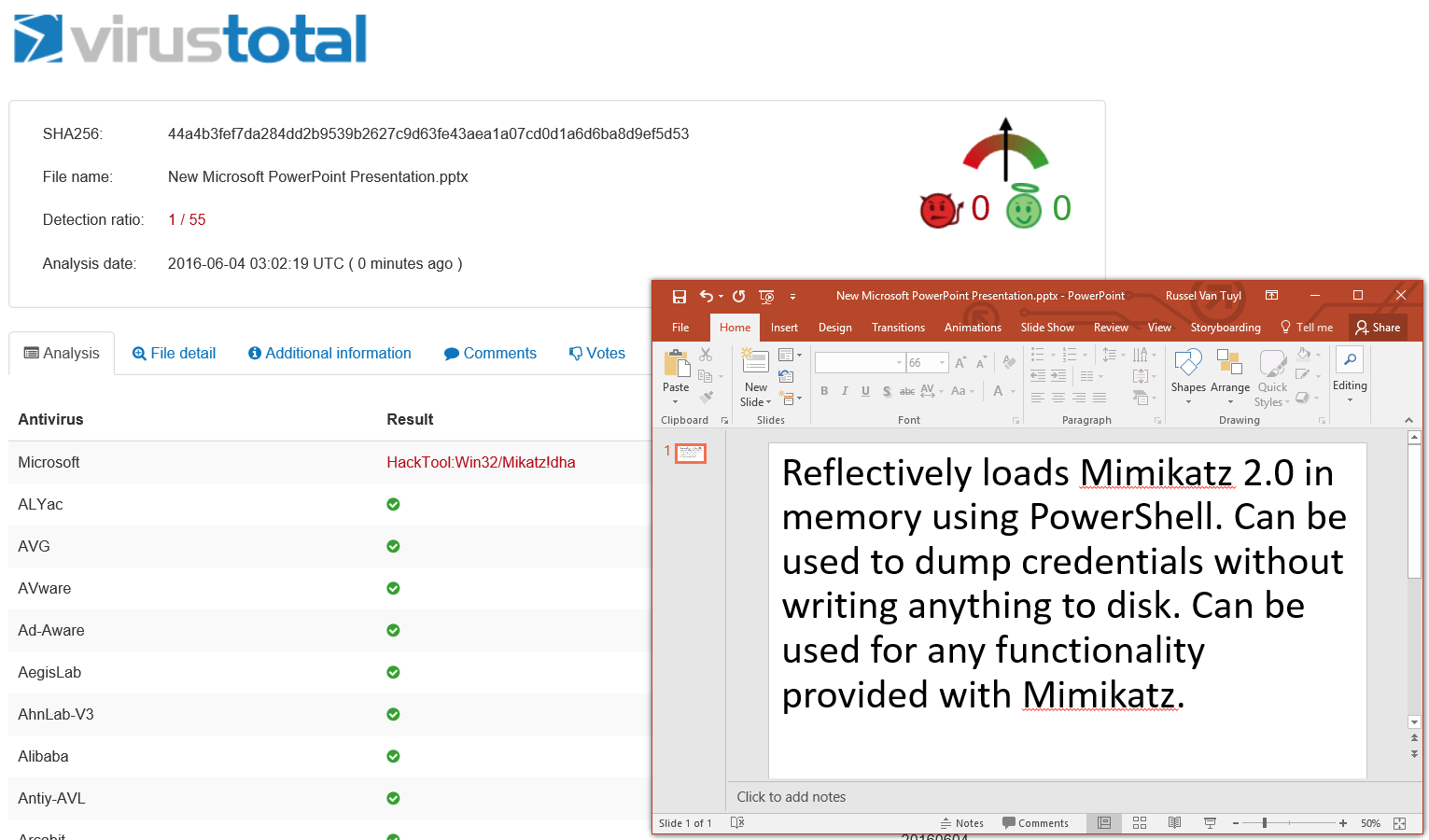Open the Storyboarding ribbon tab
Screen dimensions: 1429x840
click(x=1226, y=328)
